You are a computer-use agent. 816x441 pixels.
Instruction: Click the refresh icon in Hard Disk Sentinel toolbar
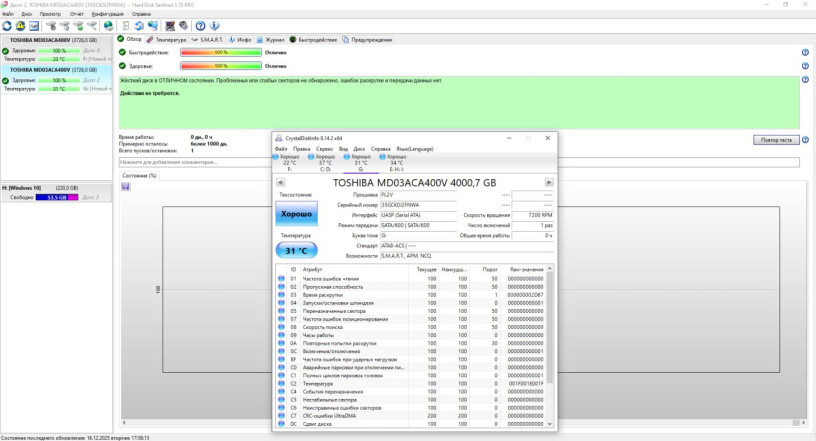coord(7,25)
